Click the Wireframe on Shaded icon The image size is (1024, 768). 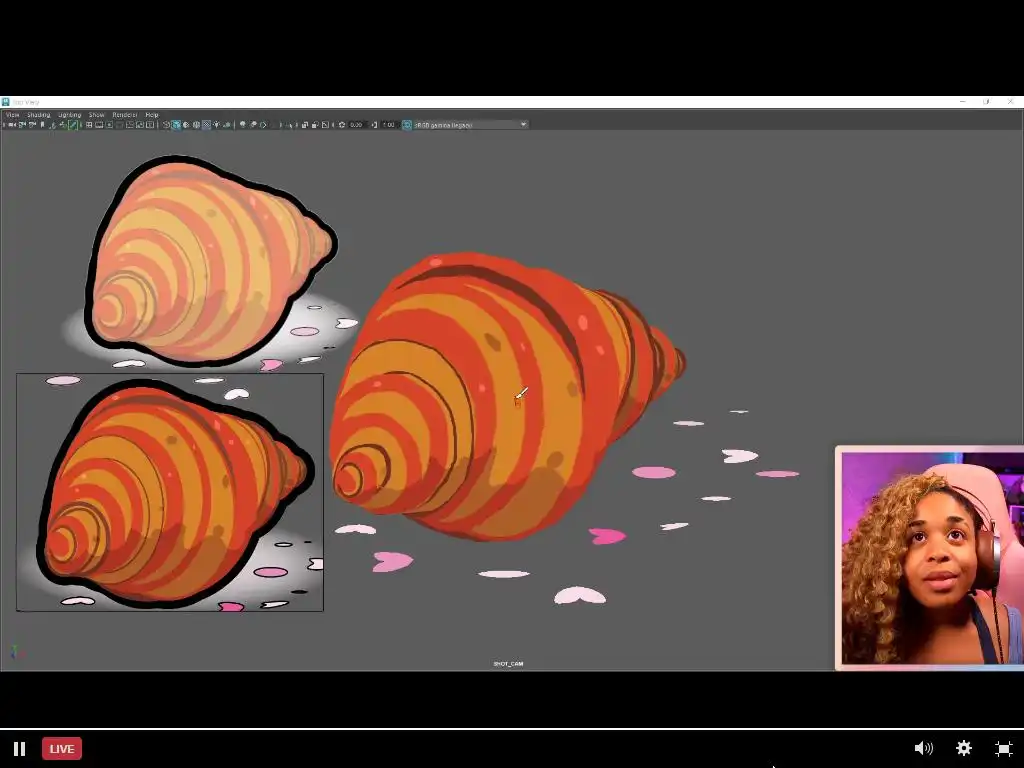pyautogui.click(x=197, y=125)
